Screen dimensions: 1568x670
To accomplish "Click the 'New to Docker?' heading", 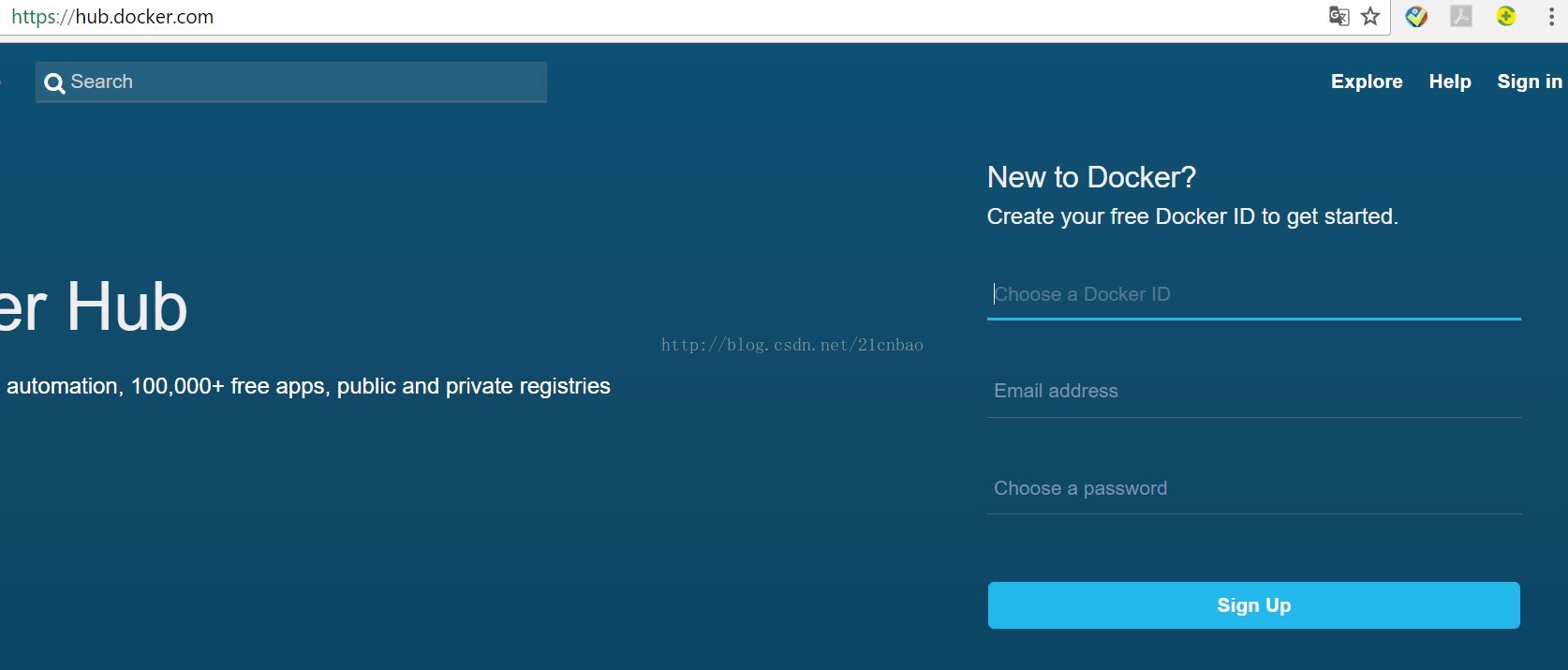I will (1091, 177).
